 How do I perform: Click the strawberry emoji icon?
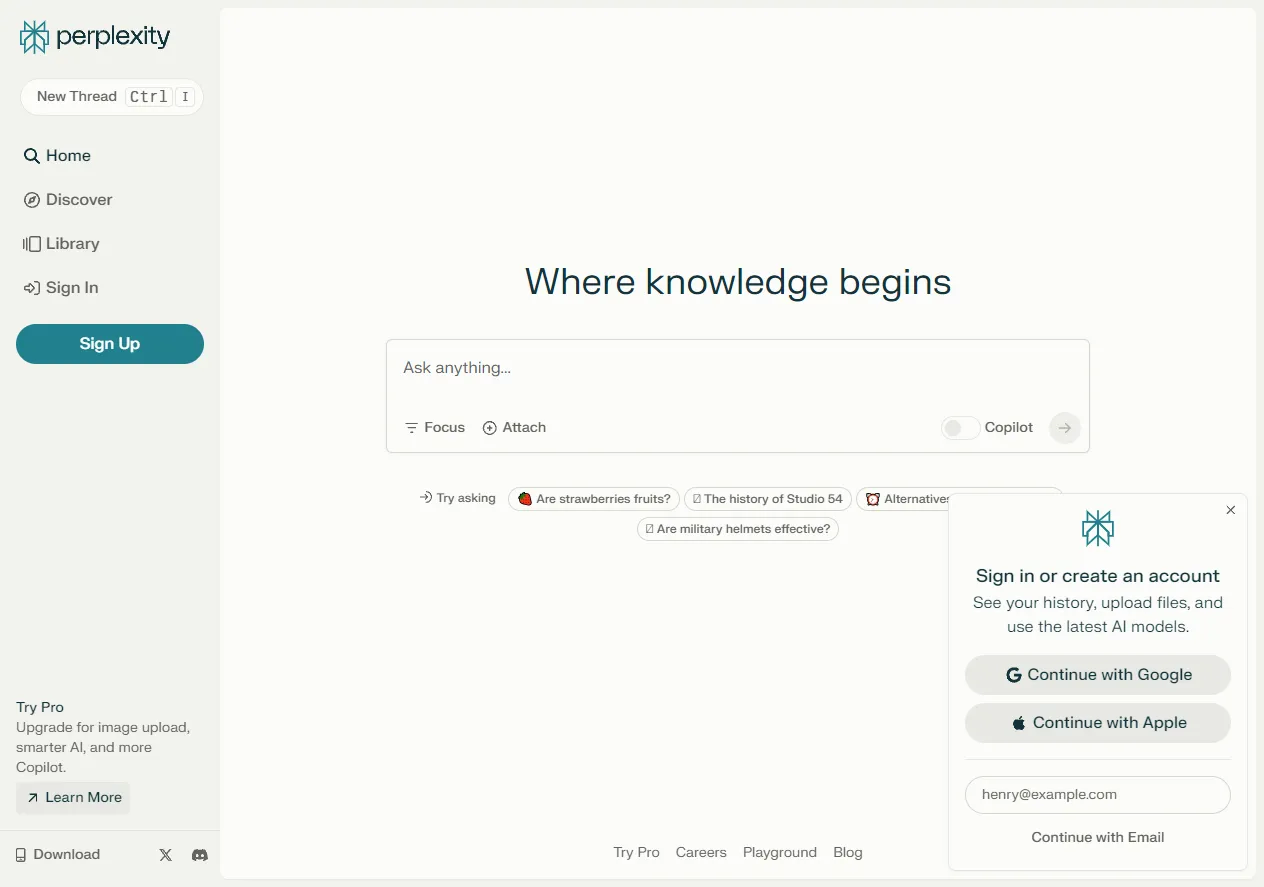click(x=525, y=499)
